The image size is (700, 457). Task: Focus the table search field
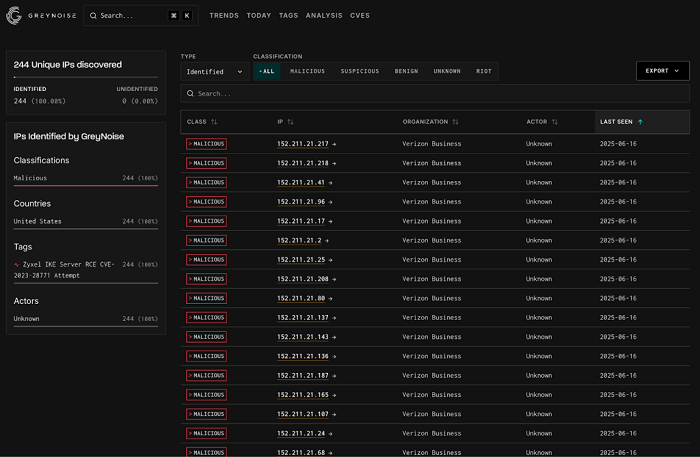(x=435, y=94)
